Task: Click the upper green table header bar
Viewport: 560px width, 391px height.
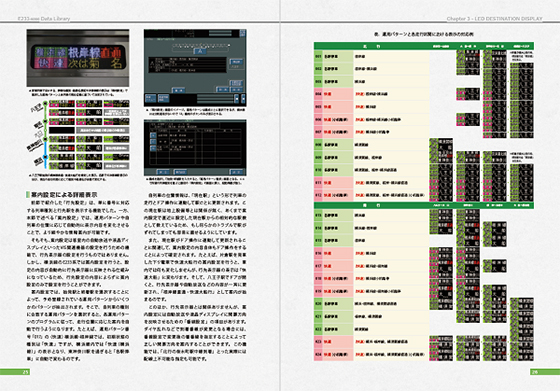Action: (x=424, y=46)
